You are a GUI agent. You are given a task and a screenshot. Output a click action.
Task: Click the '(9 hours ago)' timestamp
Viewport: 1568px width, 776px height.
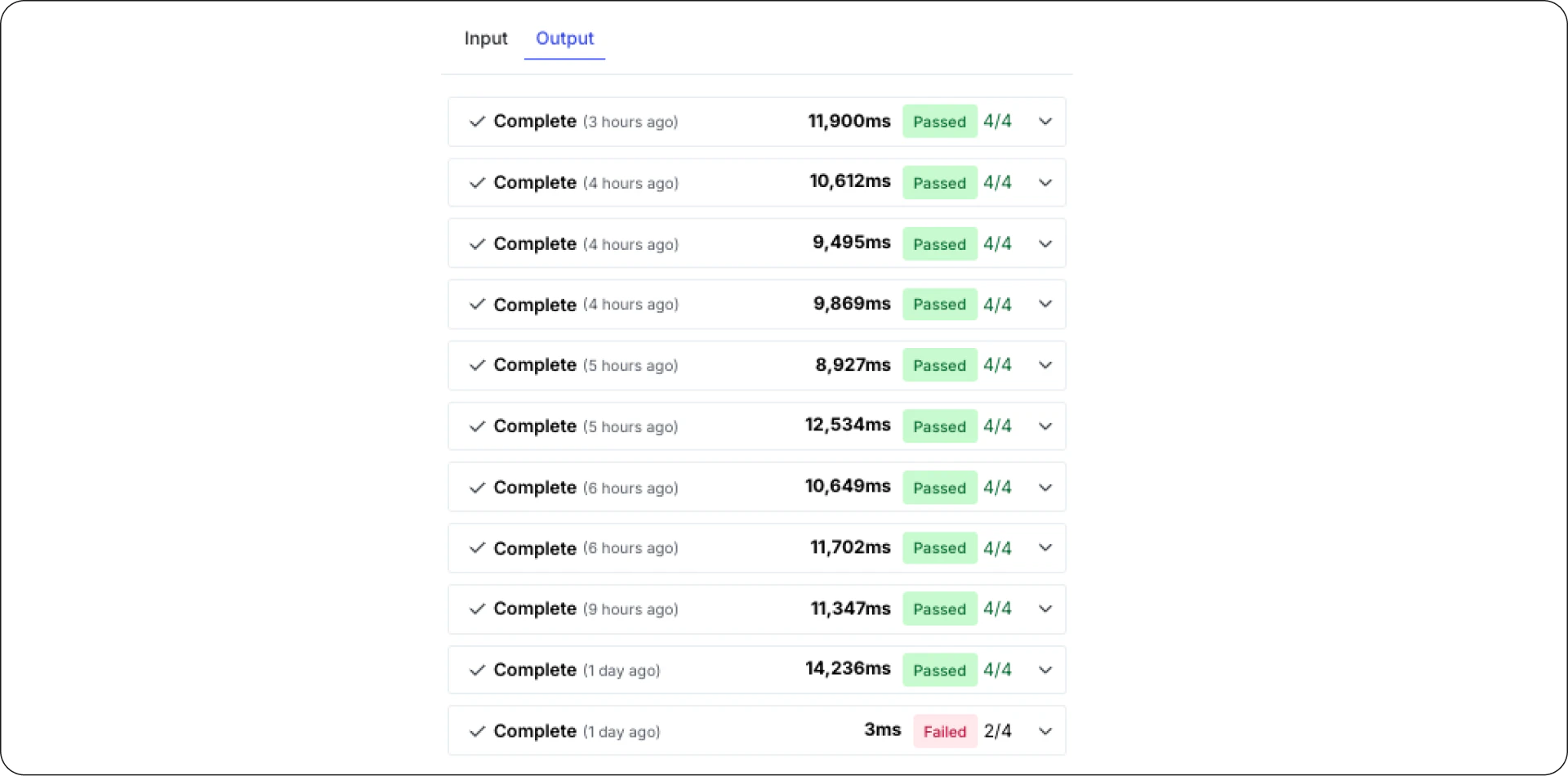pos(630,609)
